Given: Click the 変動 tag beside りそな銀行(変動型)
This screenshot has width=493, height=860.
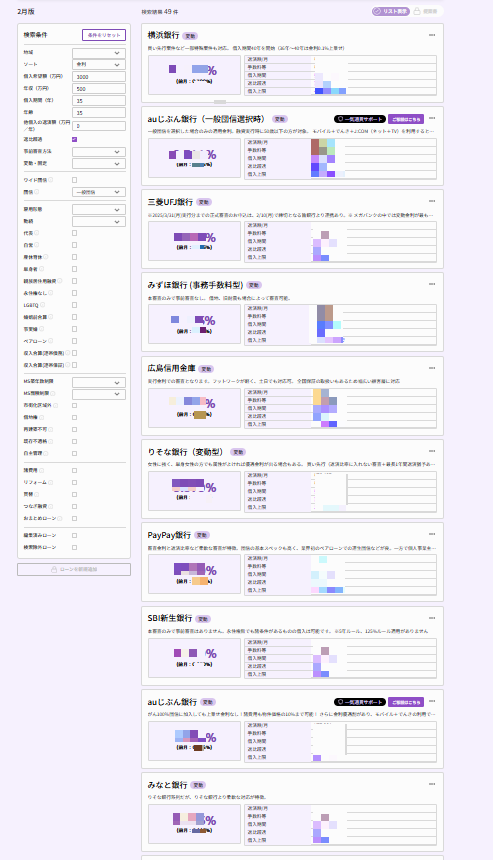Looking at the screenshot, I should pyautogui.click(x=238, y=452).
